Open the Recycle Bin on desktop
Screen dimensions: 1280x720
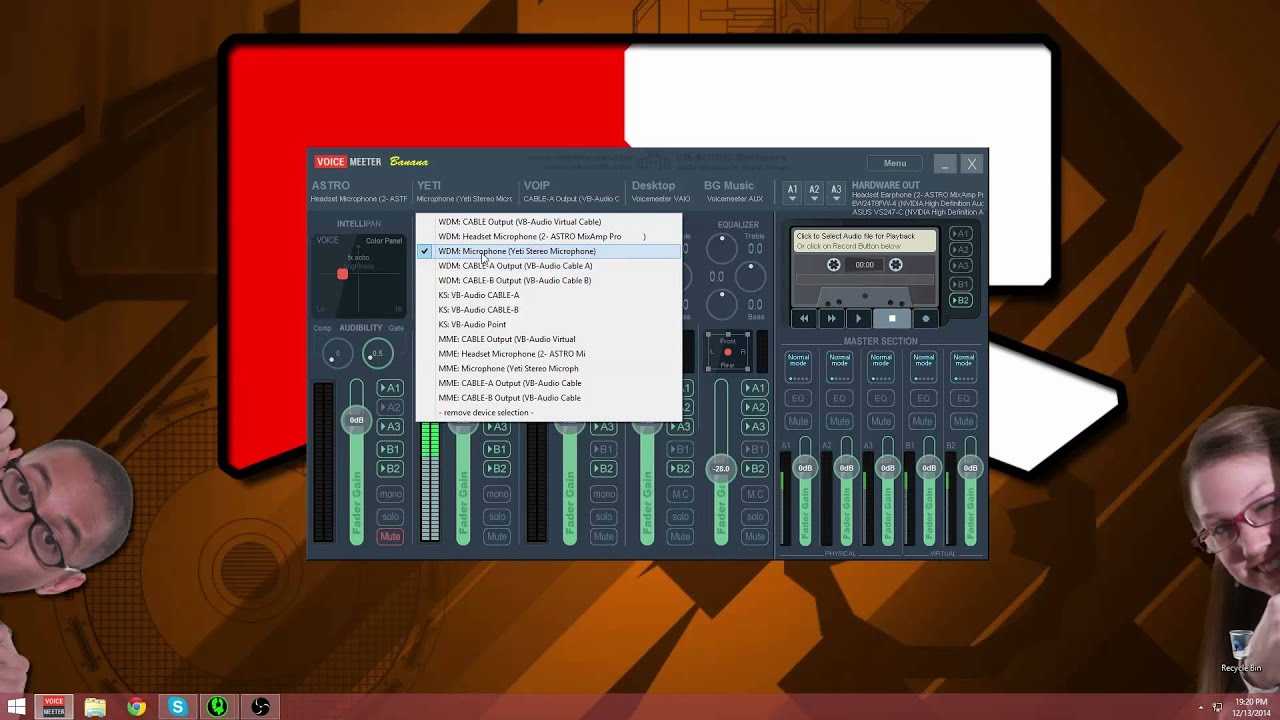coord(1241,652)
